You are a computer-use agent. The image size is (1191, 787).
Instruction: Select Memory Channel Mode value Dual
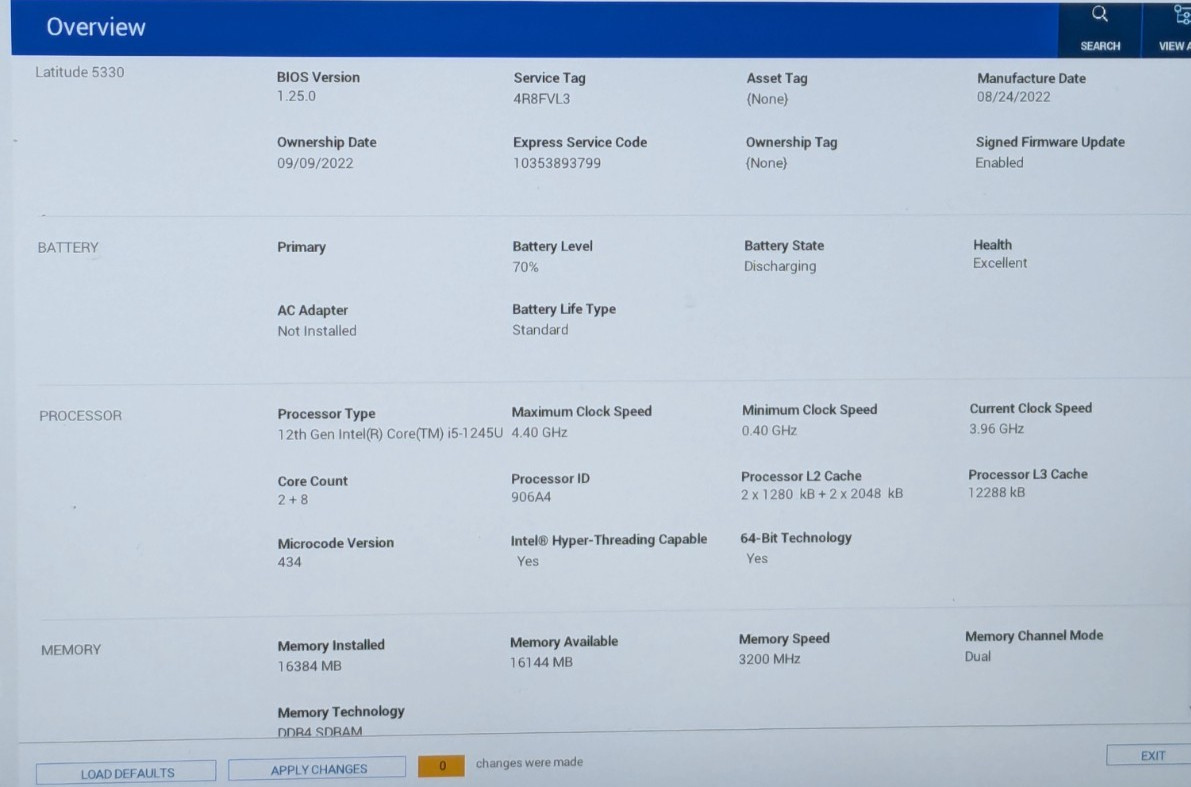(x=978, y=656)
